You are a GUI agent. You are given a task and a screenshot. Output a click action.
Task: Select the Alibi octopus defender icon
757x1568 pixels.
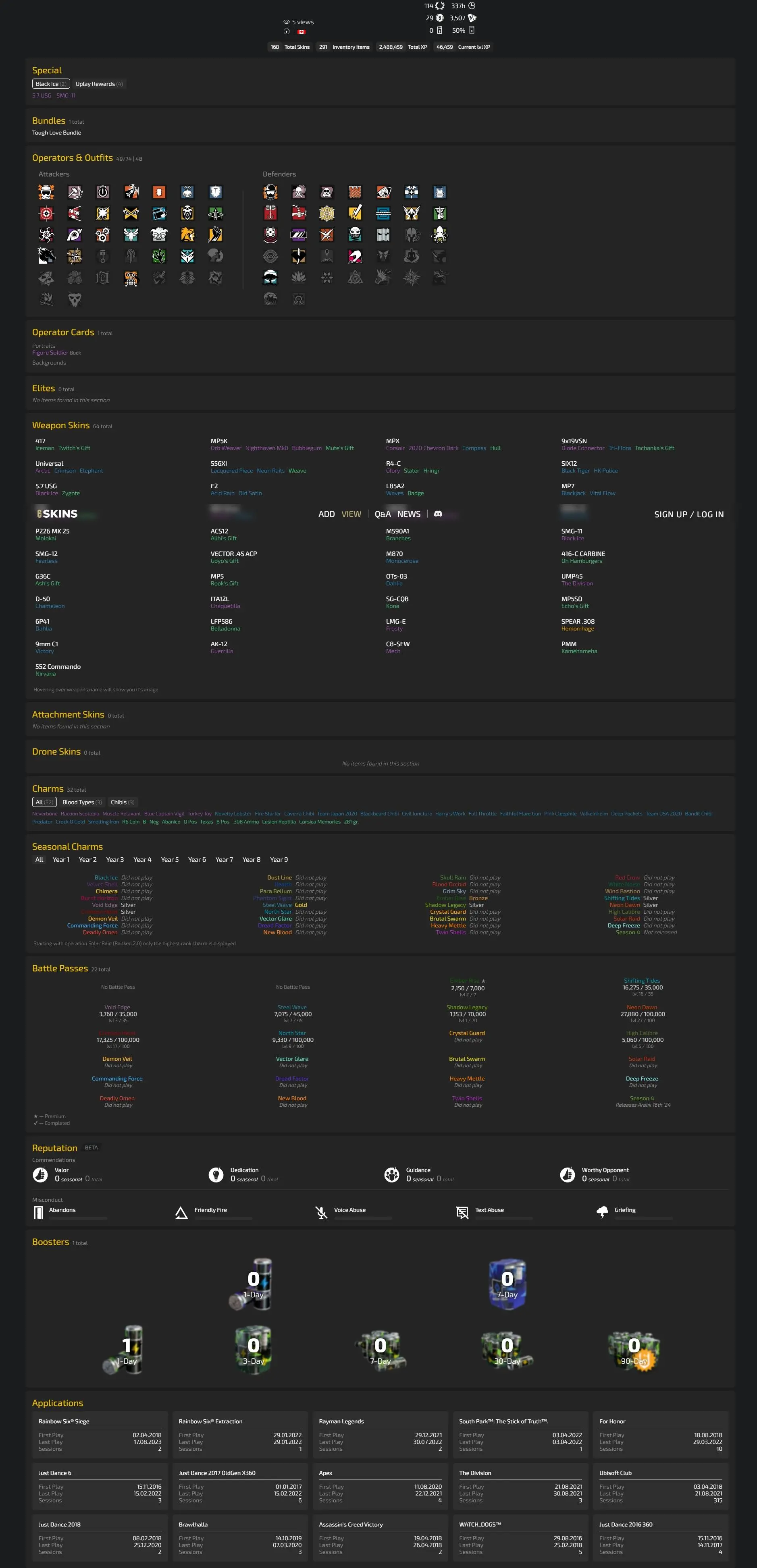tap(440, 235)
